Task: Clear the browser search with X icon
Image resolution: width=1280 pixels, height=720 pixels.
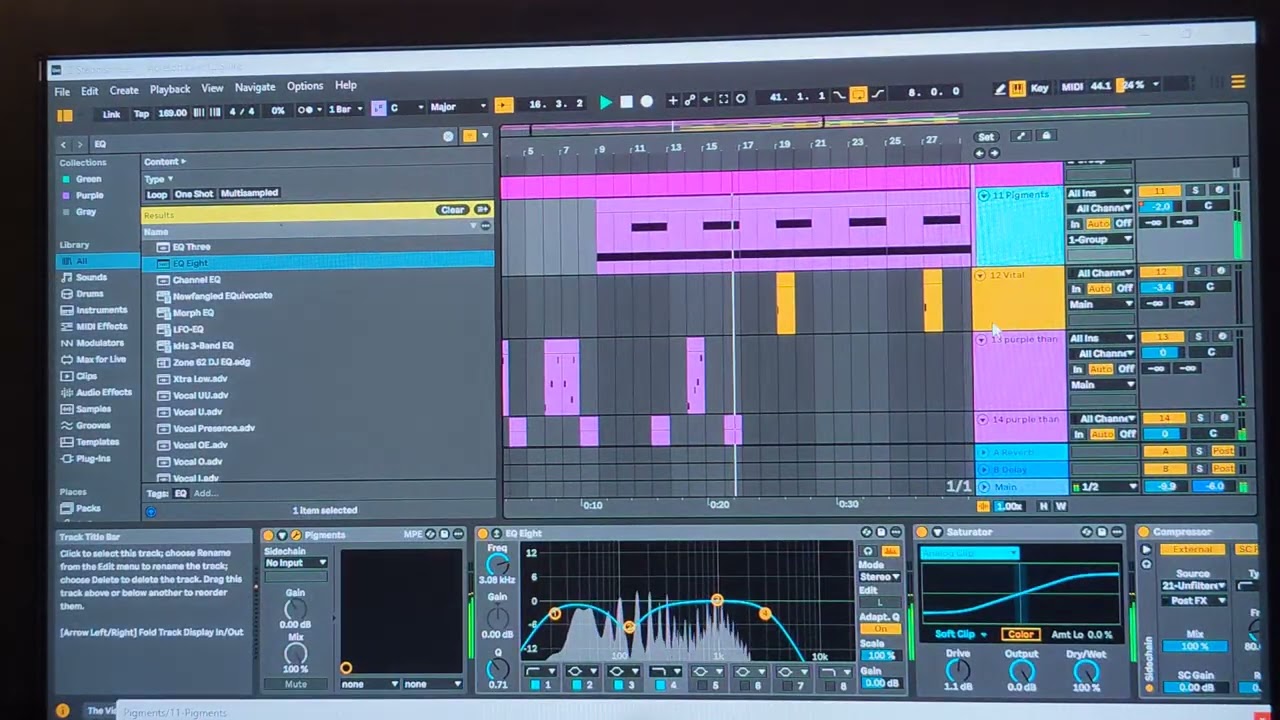Action: click(448, 137)
